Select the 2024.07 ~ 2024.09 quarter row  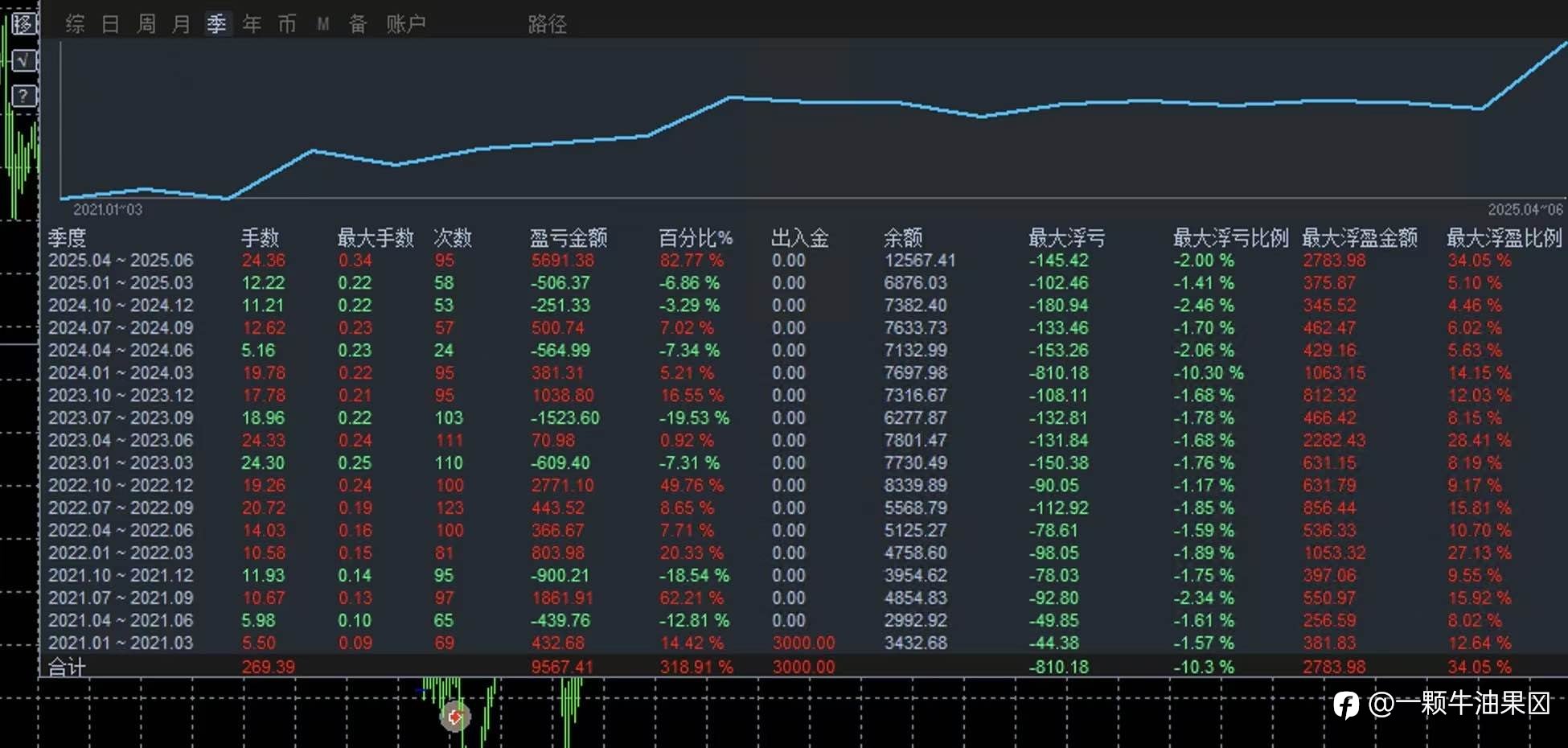coord(802,328)
